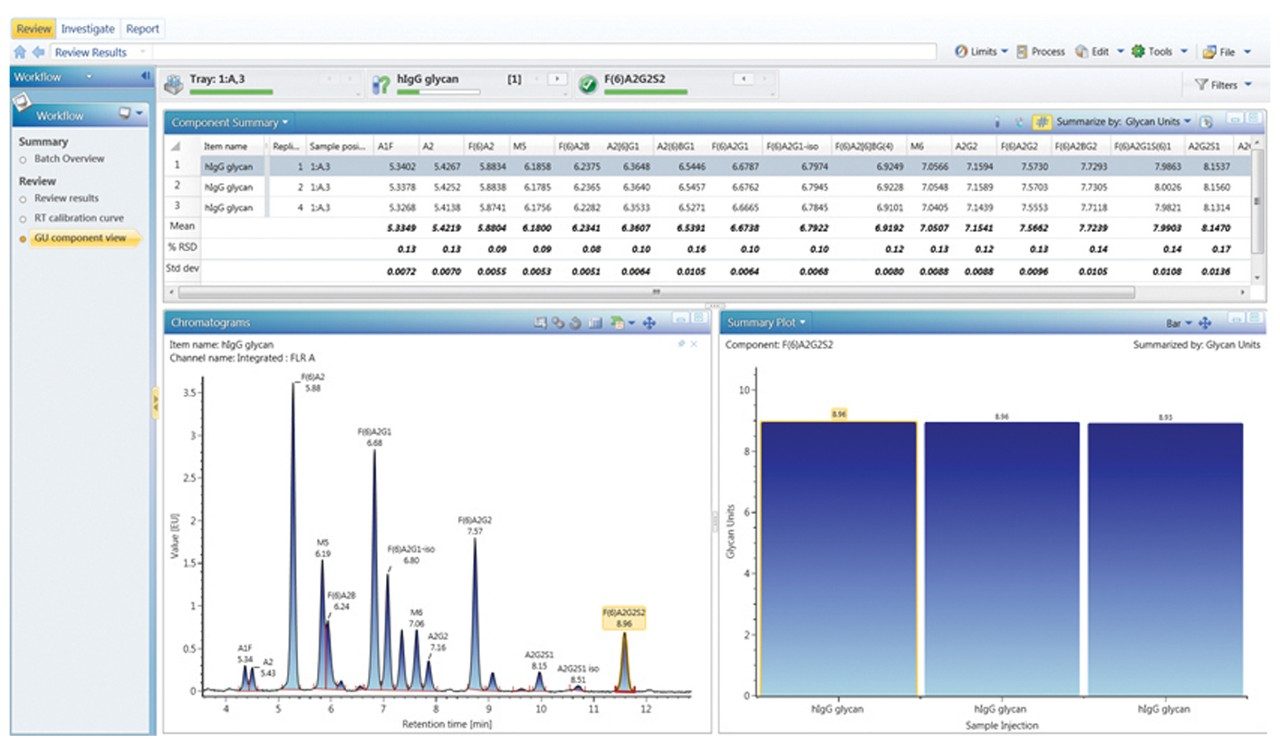Click the M5 6.19 peak label
This screenshot has width=1280, height=751.
(322, 546)
